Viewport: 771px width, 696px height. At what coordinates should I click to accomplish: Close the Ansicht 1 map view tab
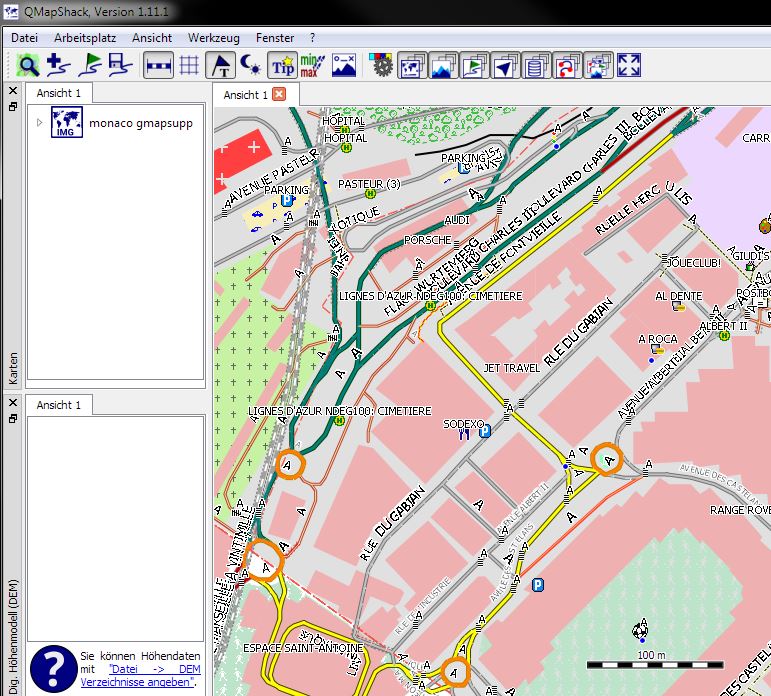pos(279,94)
